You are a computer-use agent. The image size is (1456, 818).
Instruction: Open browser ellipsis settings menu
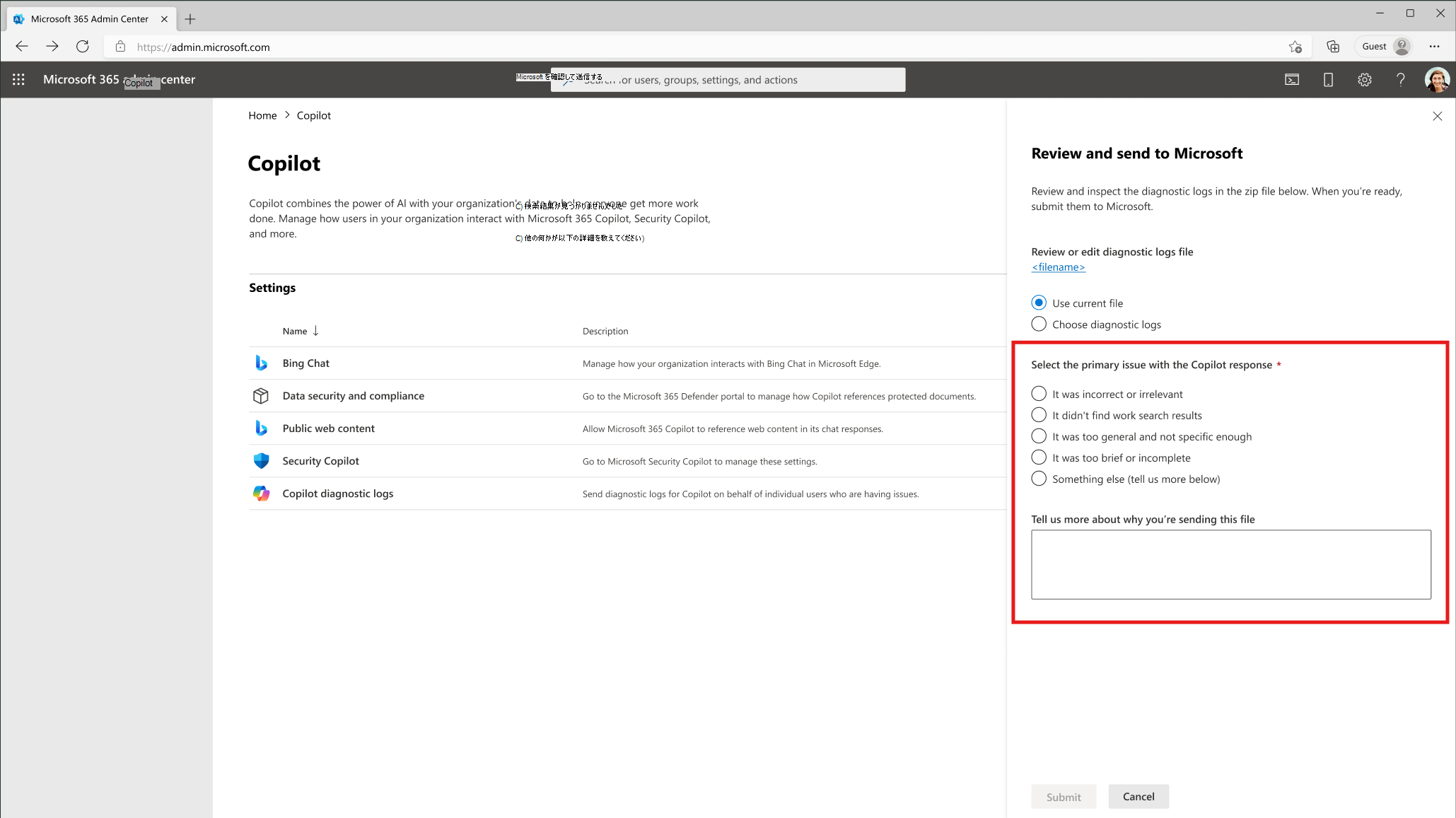pos(1434,47)
